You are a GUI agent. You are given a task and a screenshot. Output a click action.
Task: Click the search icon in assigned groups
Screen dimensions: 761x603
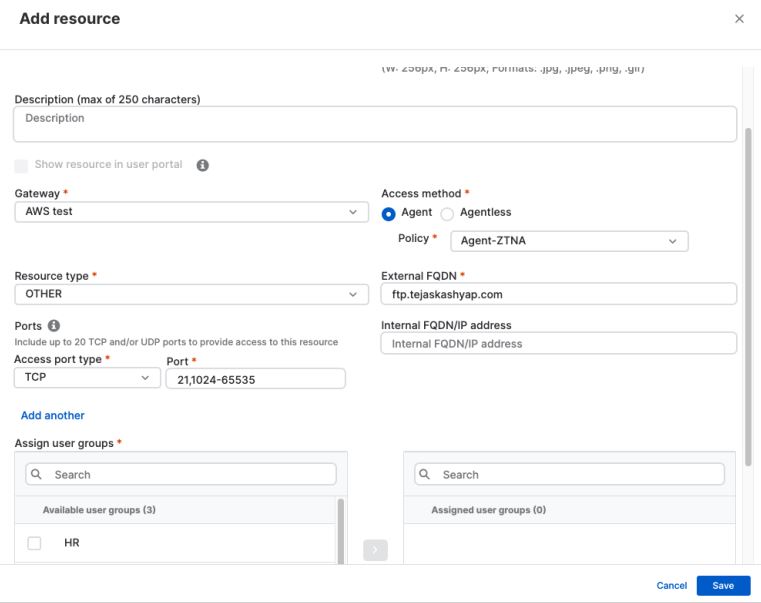[424, 475]
